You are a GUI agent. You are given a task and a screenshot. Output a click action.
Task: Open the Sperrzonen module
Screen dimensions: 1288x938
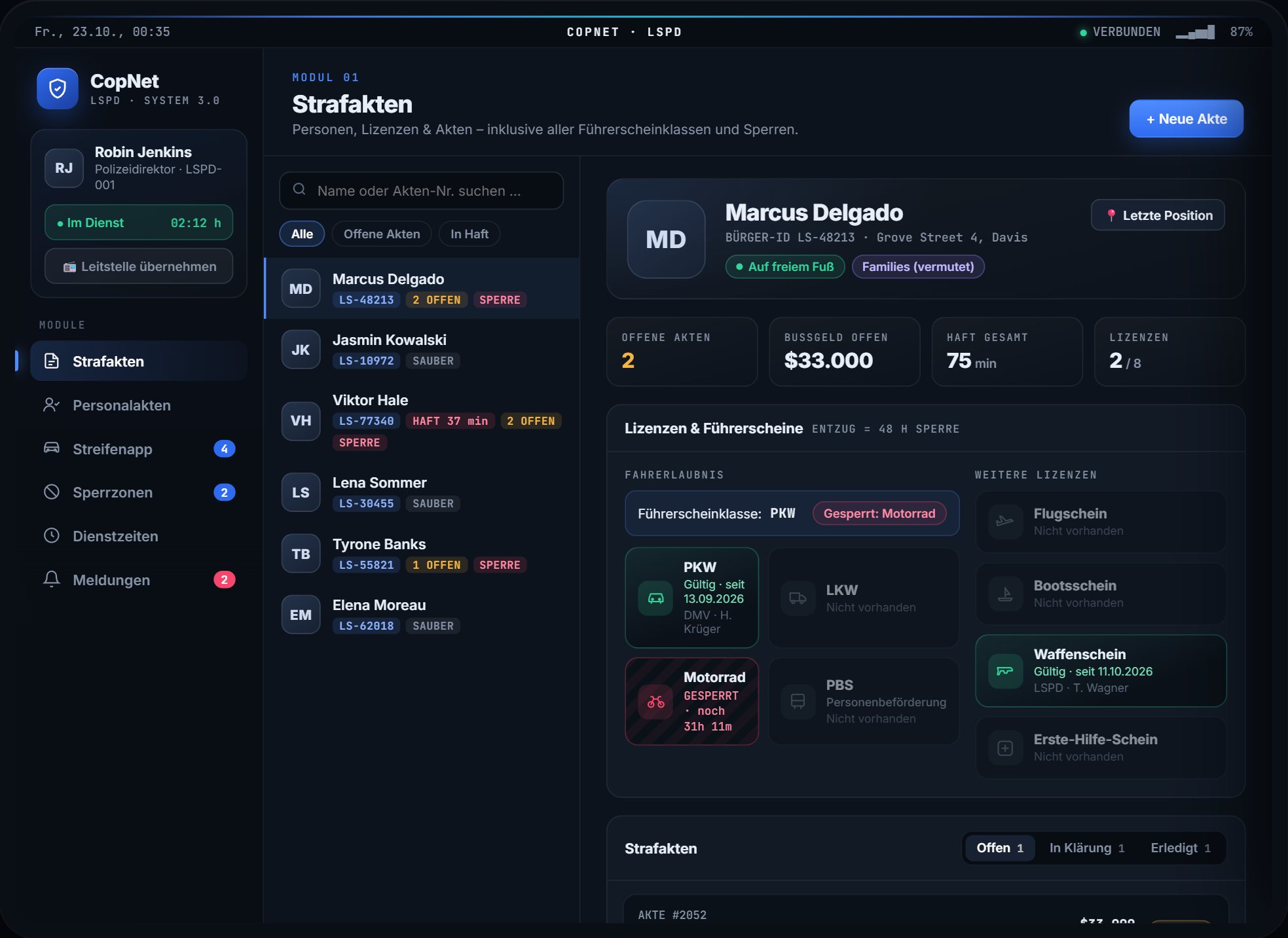pyautogui.click(x=139, y=492)
